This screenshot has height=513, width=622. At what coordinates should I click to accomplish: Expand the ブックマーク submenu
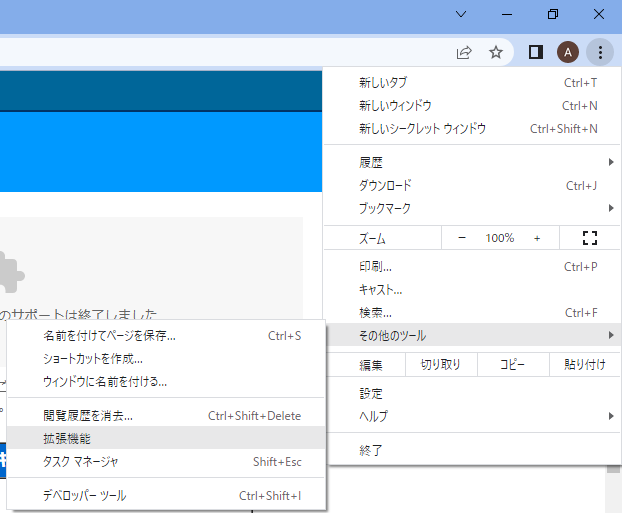[472, 208]
